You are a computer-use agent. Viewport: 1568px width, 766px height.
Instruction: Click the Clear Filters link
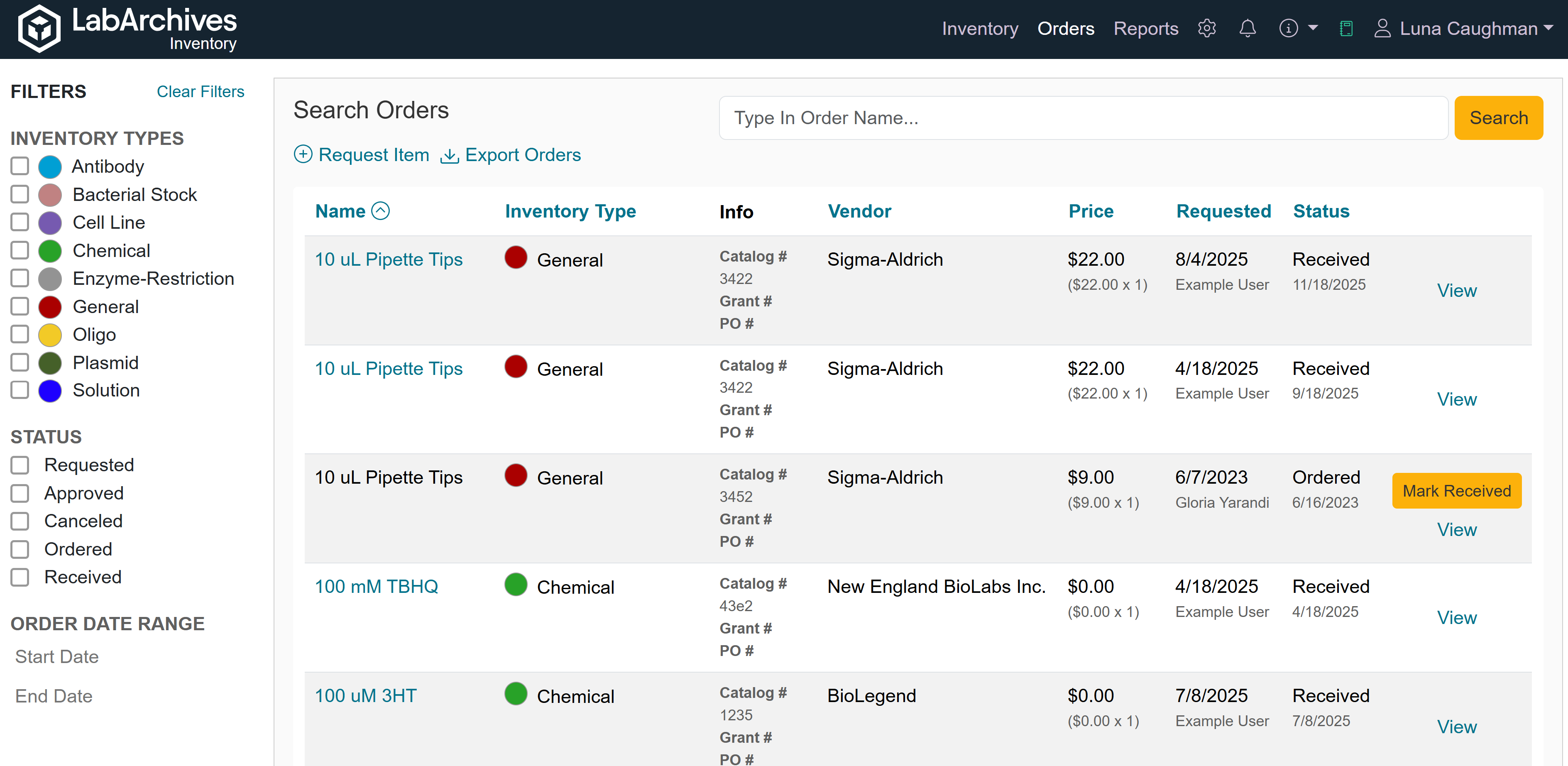pyautogui.click(x=200, y=91)
